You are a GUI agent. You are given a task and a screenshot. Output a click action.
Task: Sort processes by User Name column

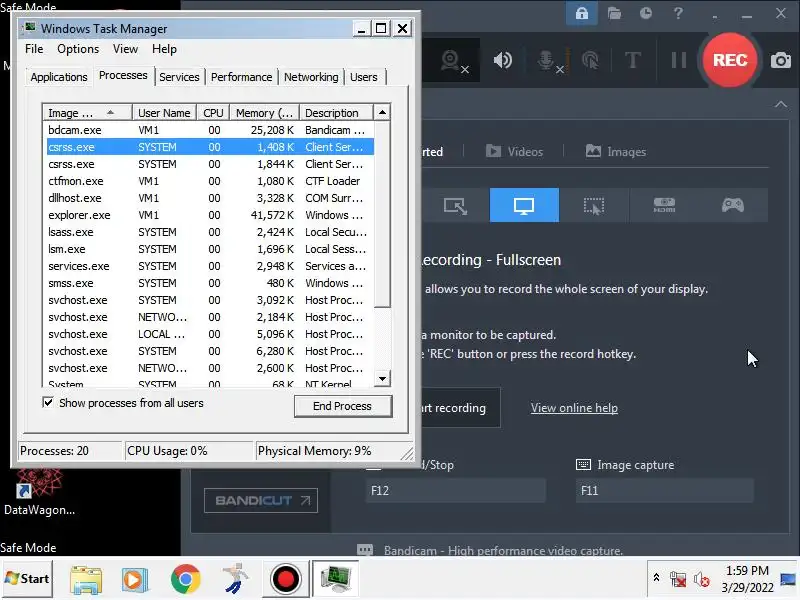point(164,113)
